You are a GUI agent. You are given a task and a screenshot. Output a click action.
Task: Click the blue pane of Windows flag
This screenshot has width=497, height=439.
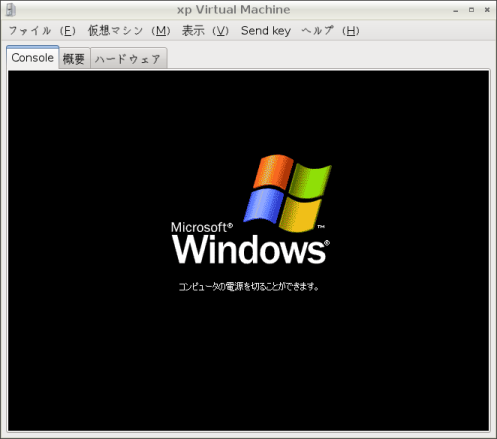263,206
